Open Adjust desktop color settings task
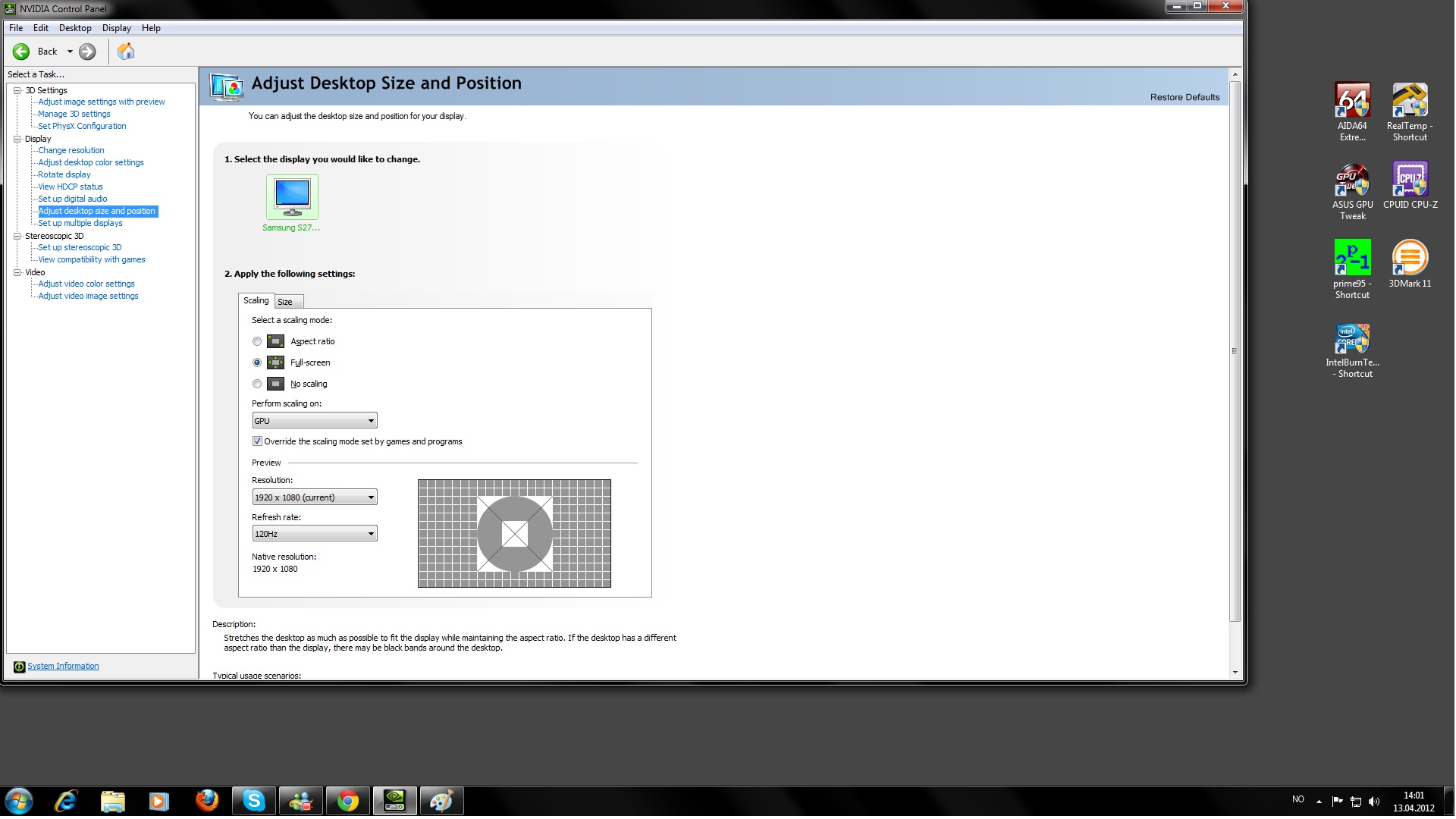This screenshot has width=1456, height=819. pyautogui.click(x=91, y=162)
